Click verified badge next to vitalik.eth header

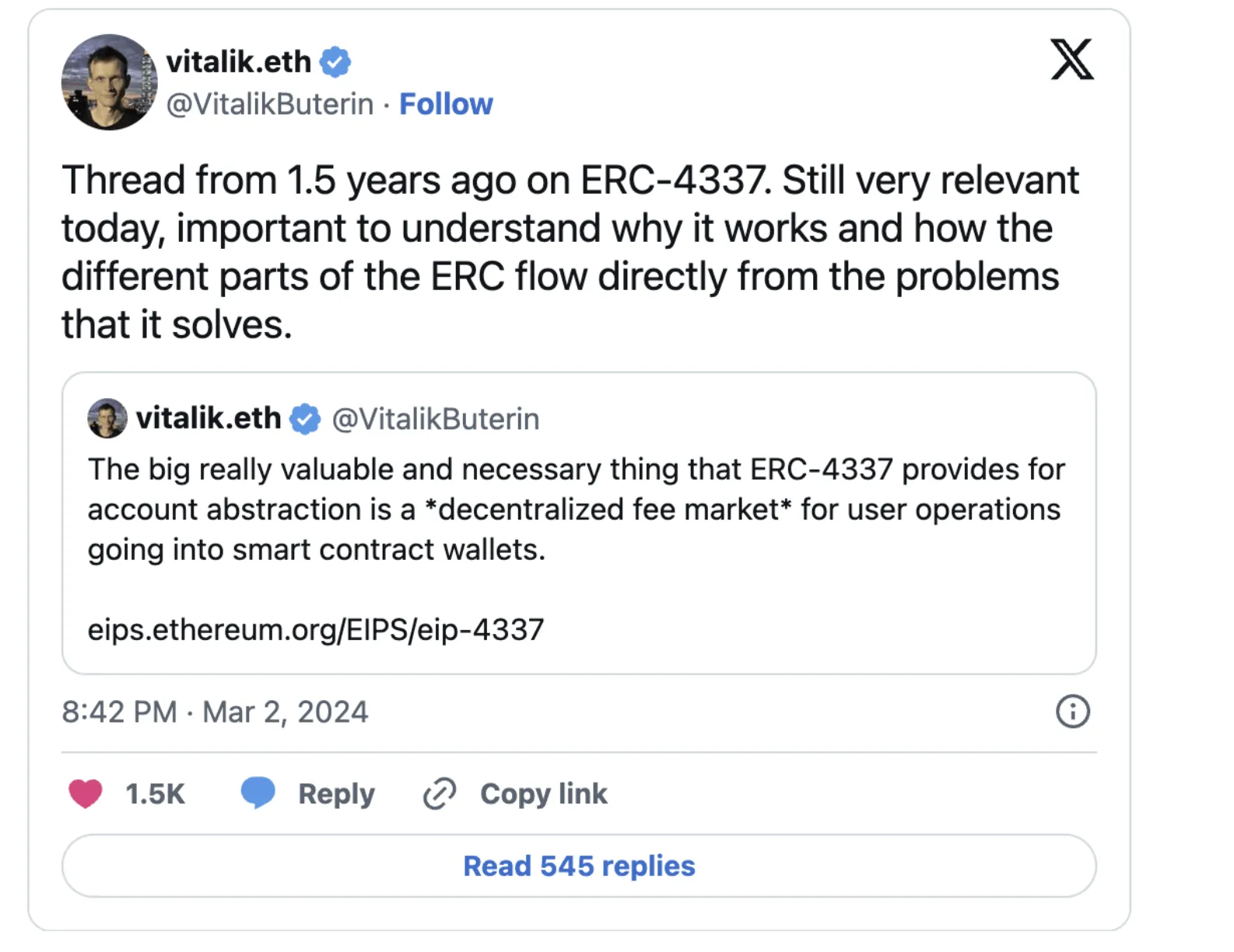click(335, 62)
